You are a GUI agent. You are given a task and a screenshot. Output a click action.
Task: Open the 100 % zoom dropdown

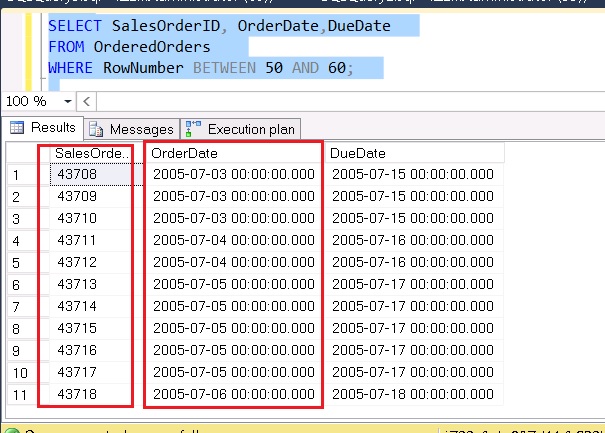[68, 102]
